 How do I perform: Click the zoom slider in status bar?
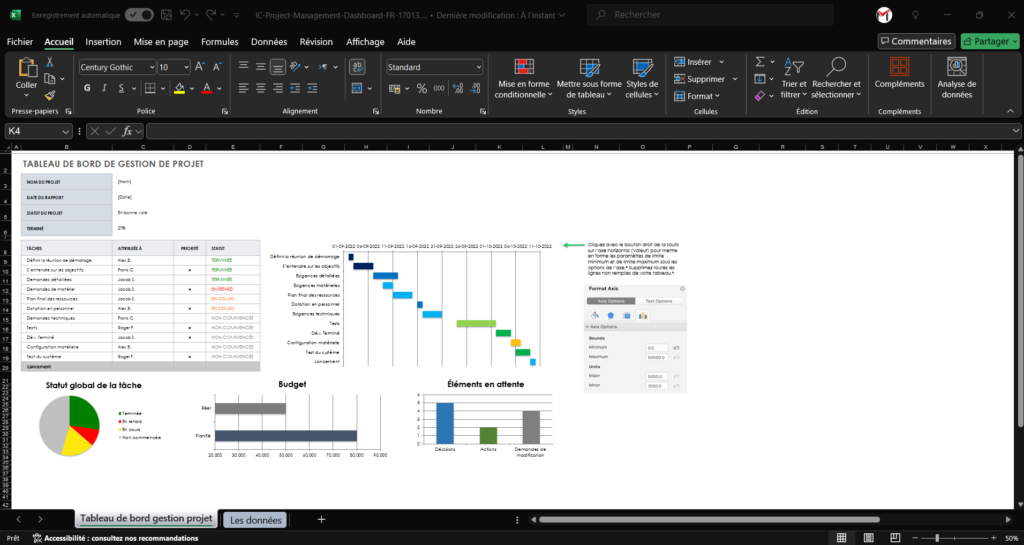(x=953, y=538)
